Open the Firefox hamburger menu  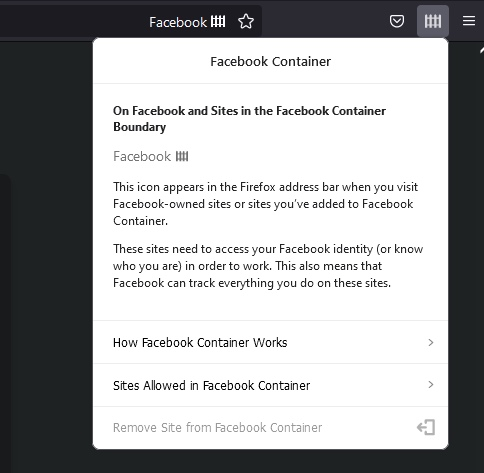pos(469,21)
